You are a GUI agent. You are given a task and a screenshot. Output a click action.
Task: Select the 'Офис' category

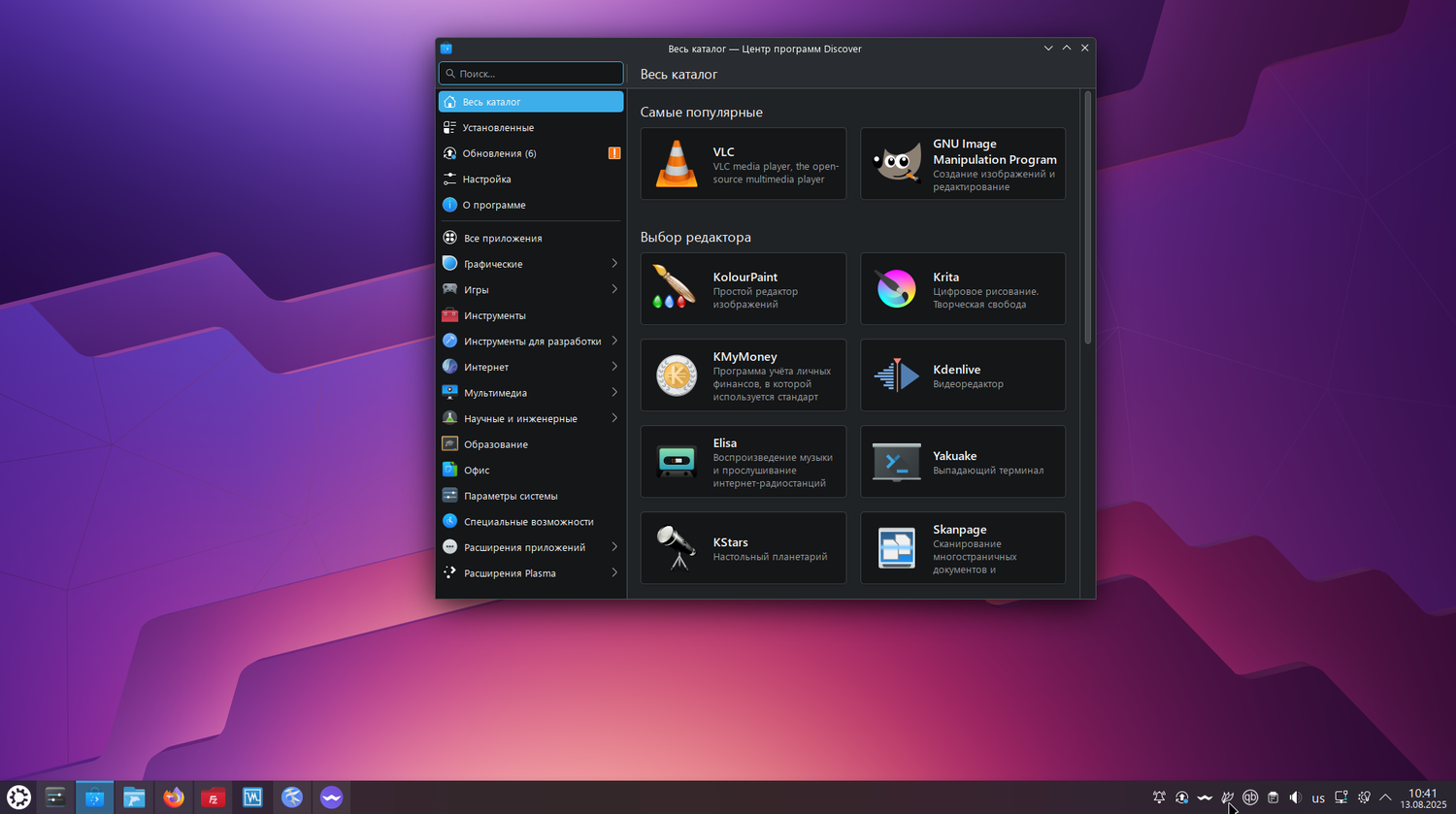[531, 470]
